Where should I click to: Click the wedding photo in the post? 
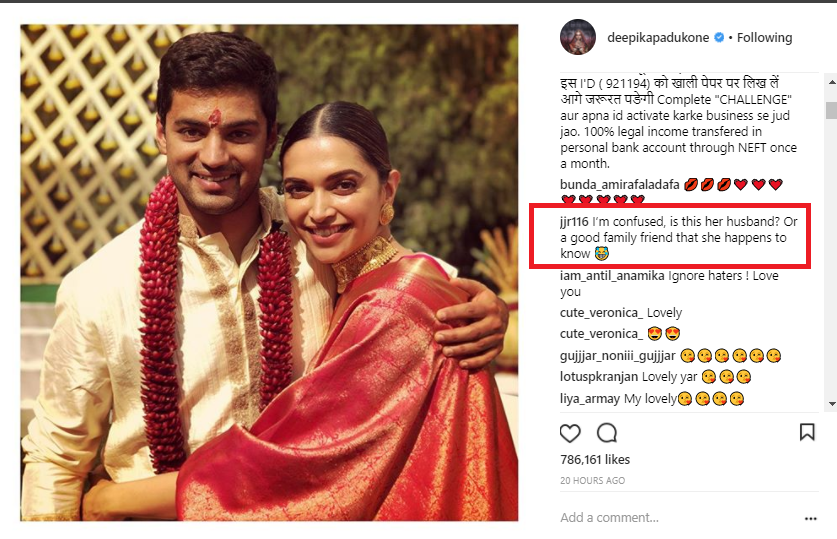[269, 272]
